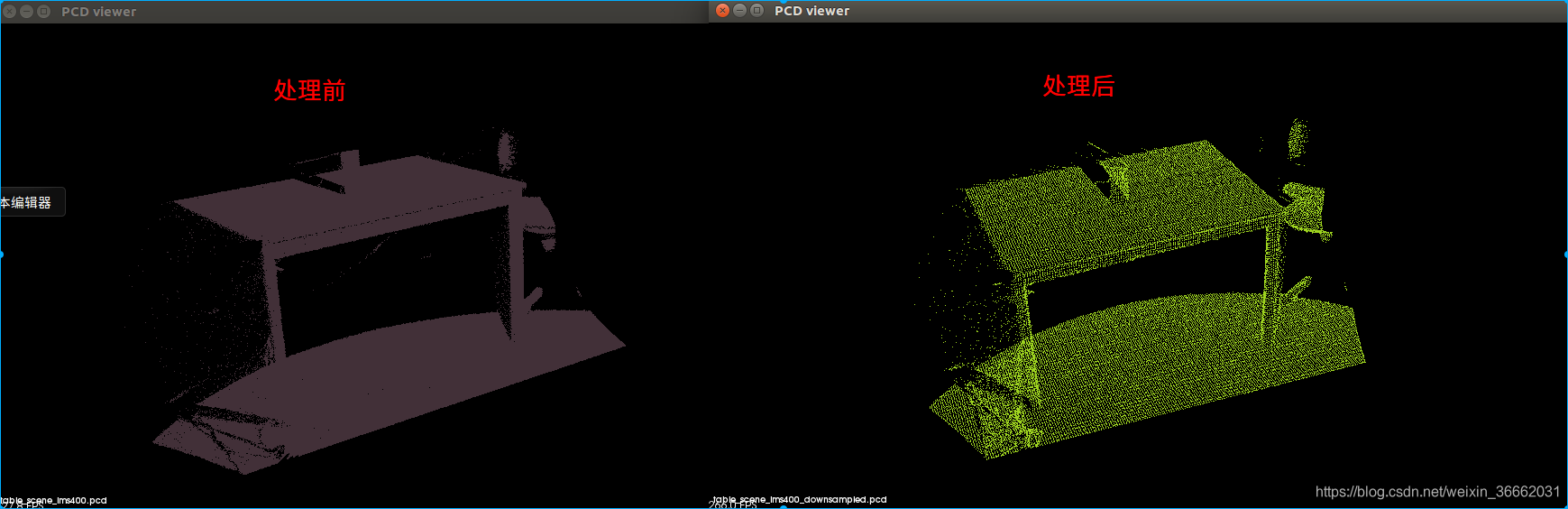
Task: Maximize the right PCD viewer window
Action: click(x=756, y=11)
